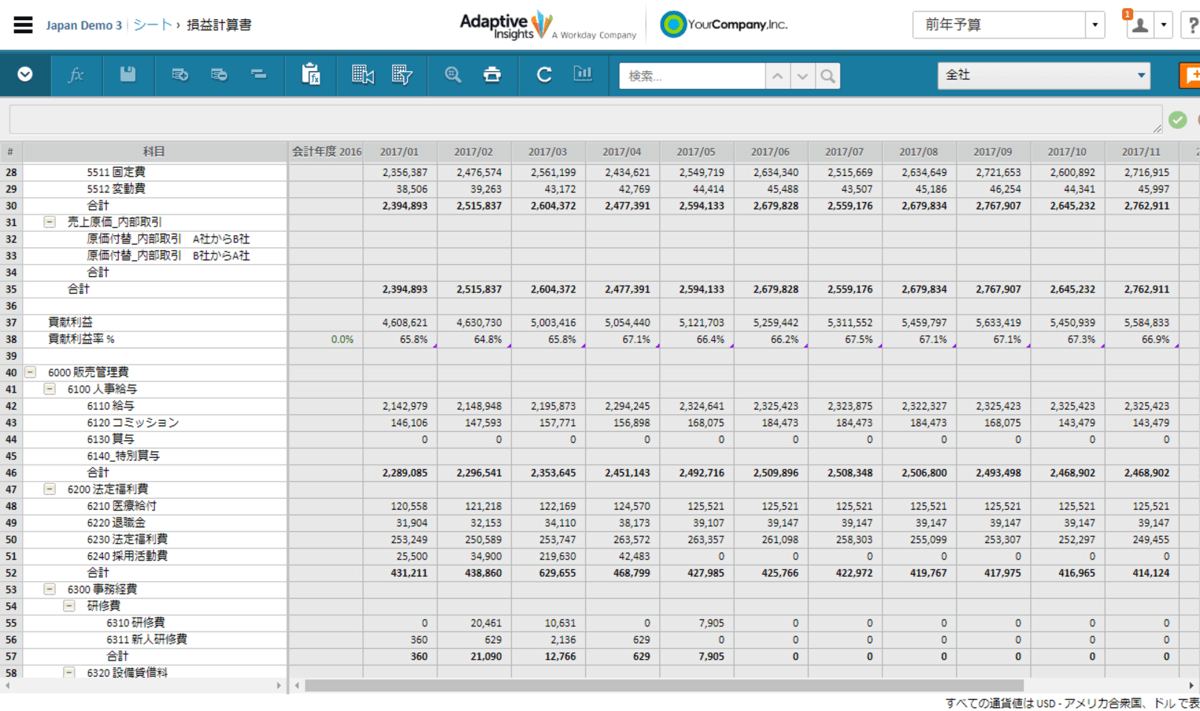1200x711 pixels.
Task: Collapse the 6000 販売管理費 row group
Action: [x=30, y=372]
